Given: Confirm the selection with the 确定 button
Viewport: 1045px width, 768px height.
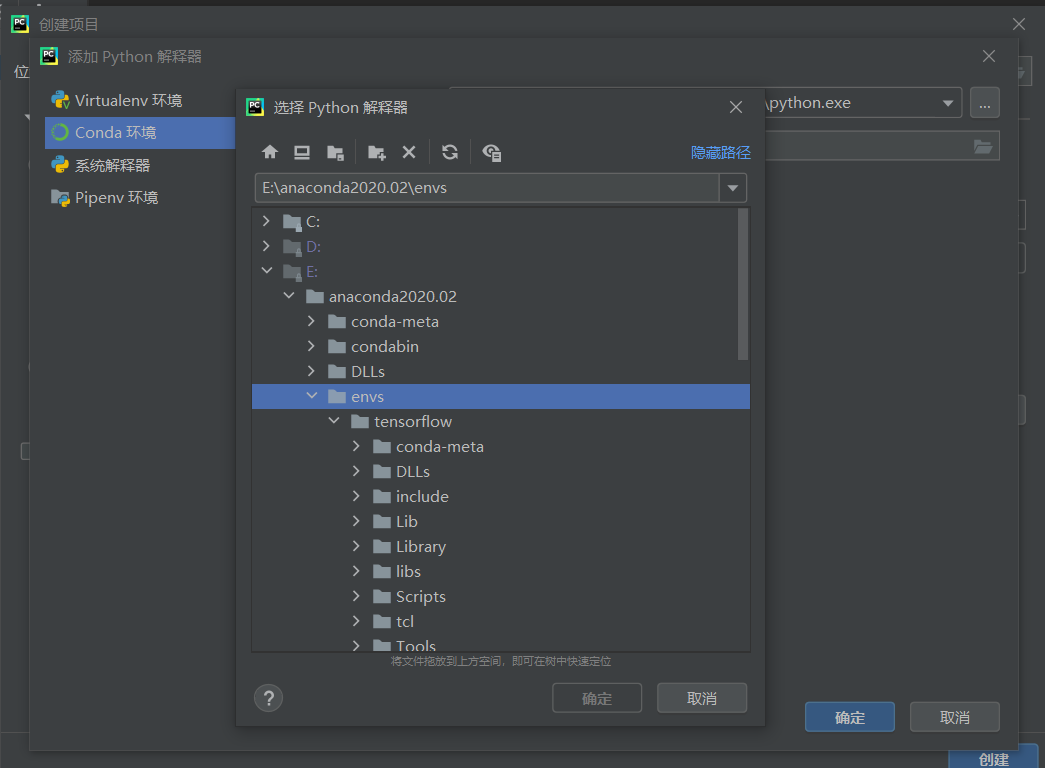Looking at the screenshot, I should [597, 697].
